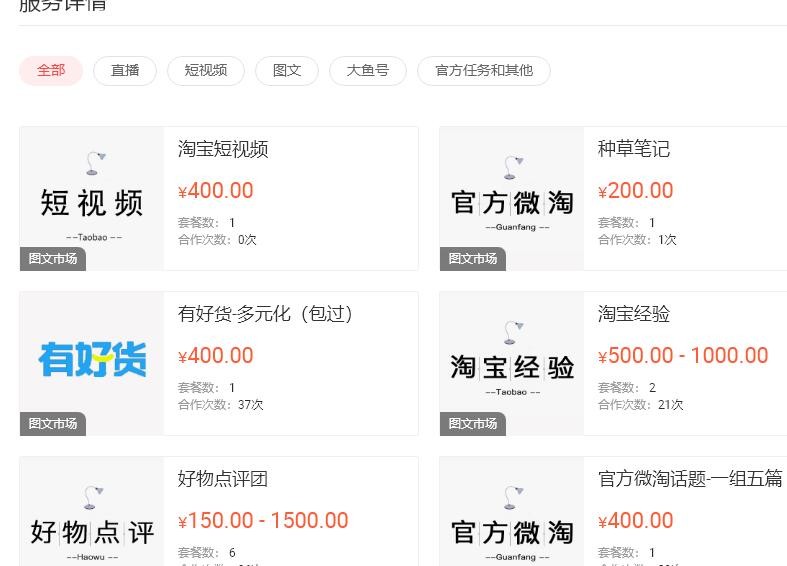The image size is (787, 566).
Task: Open the 淘宝短视频 service title
Action: (223, 149)
